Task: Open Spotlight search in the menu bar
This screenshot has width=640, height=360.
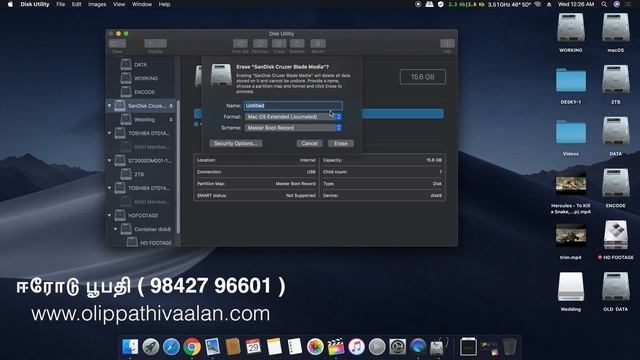Action: (x=604, y=4)
